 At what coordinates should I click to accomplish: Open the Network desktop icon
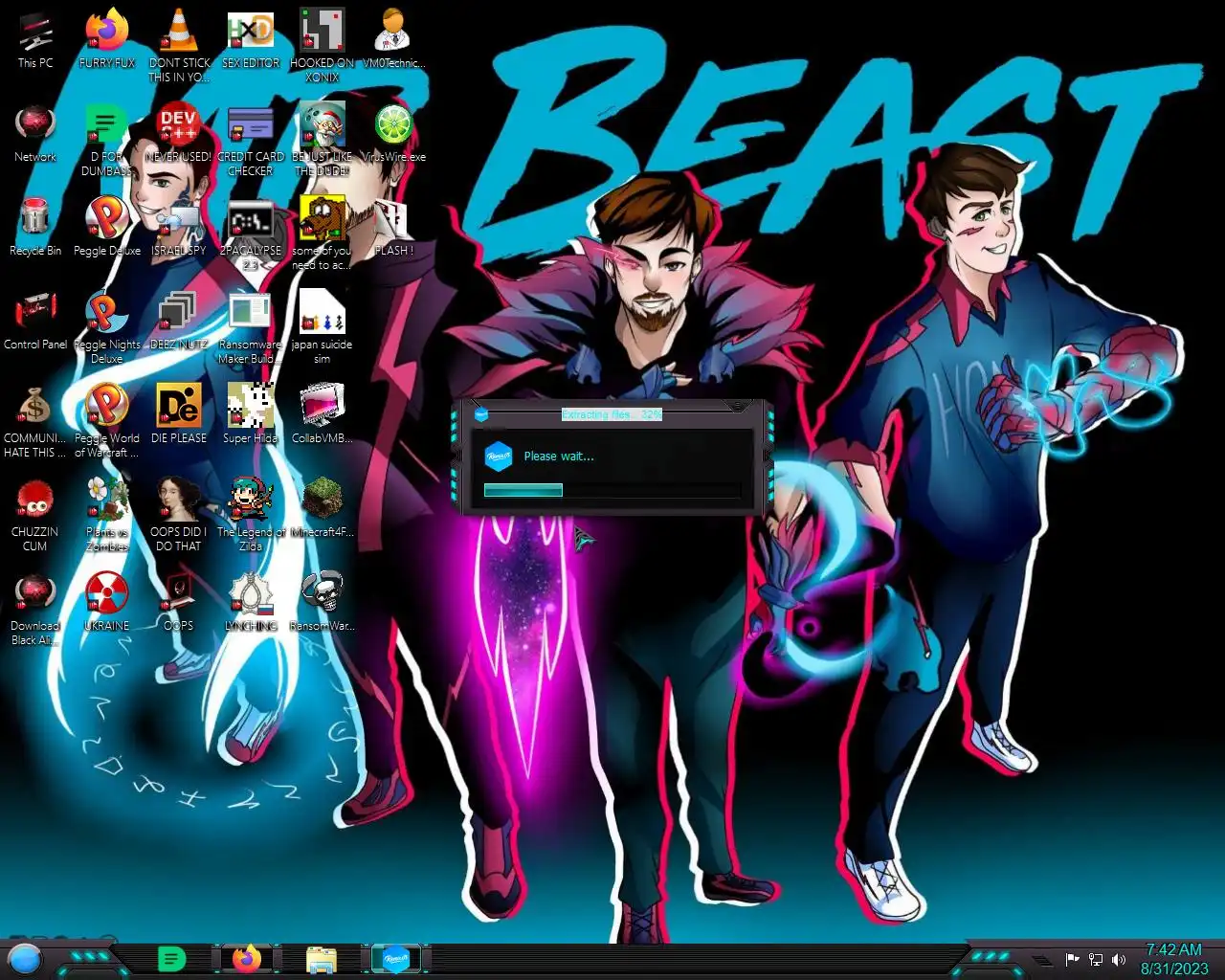click(35, 132)
